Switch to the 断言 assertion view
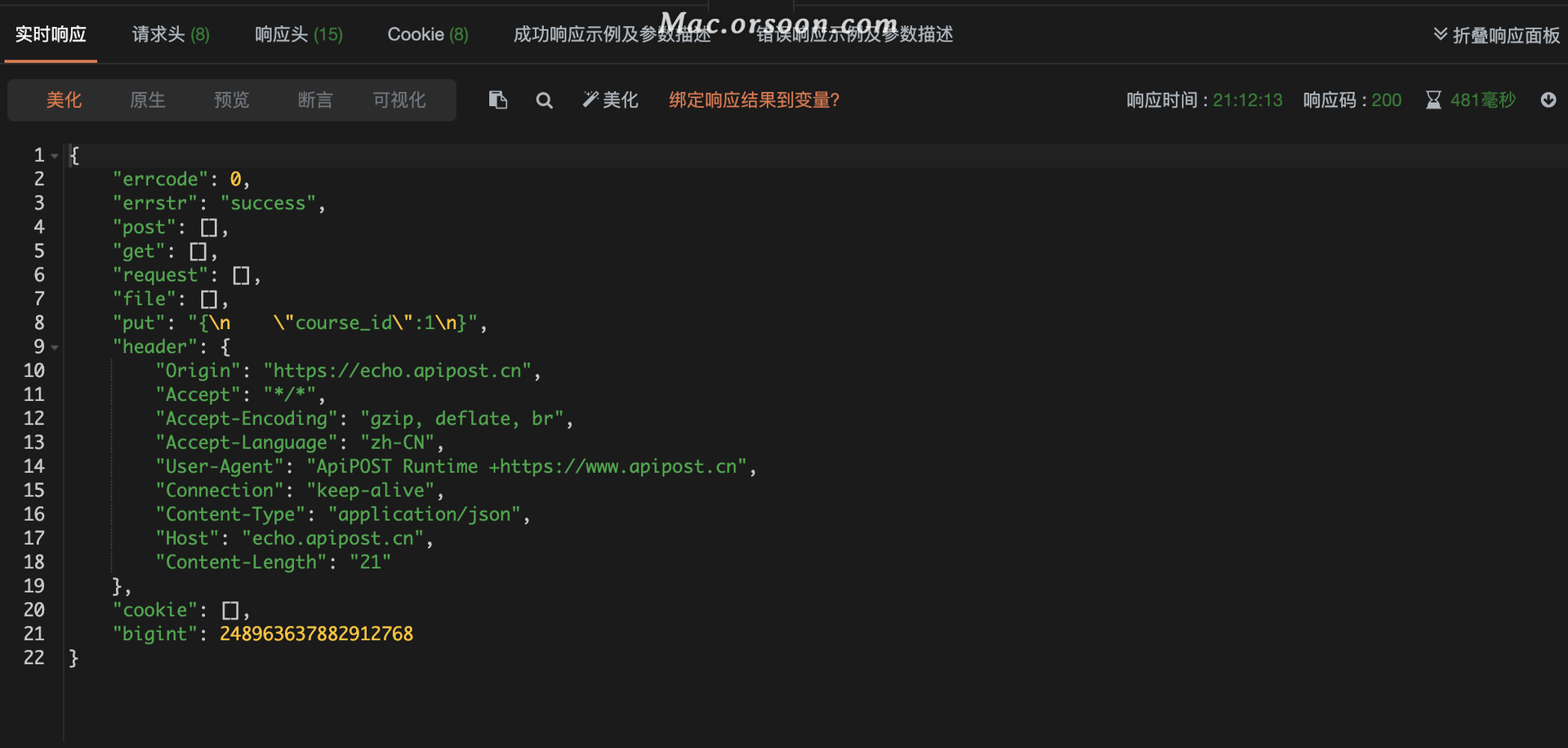The height and width of the screenshot is (748, 1568). point(315,100)
